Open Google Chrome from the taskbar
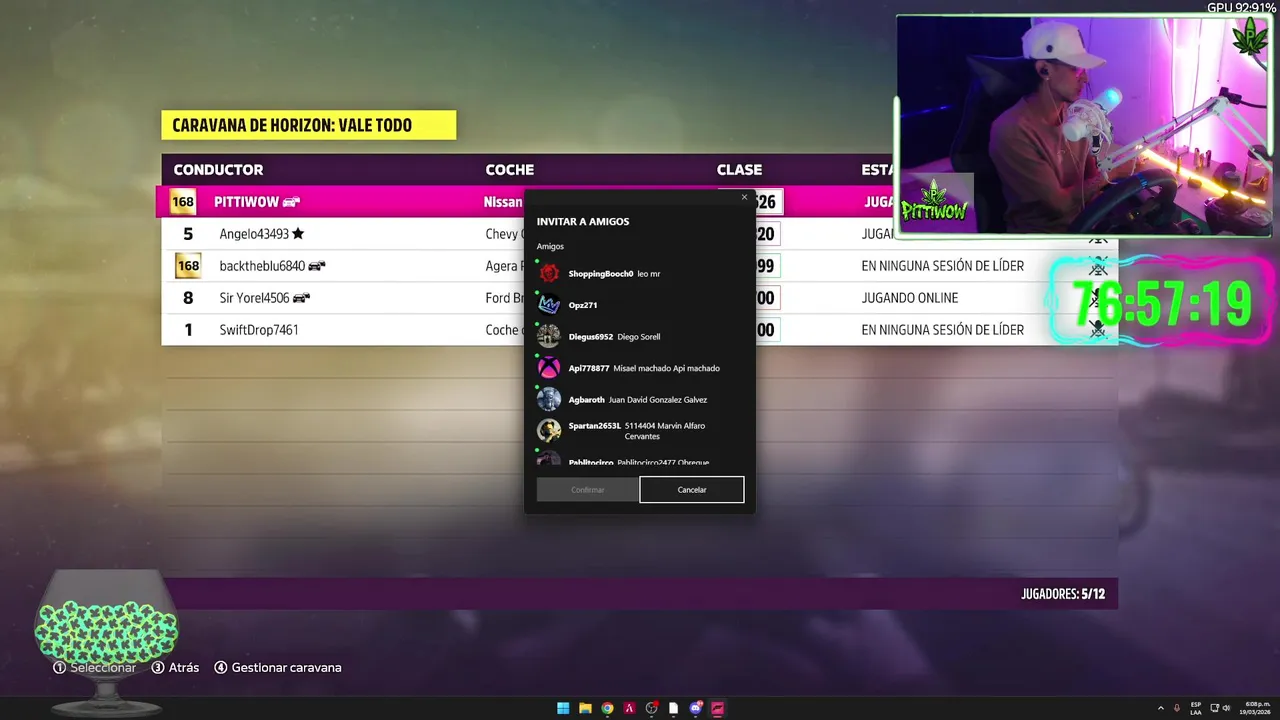The height and width of the screenshot is (720, 1280). click(x=607, y=708)
